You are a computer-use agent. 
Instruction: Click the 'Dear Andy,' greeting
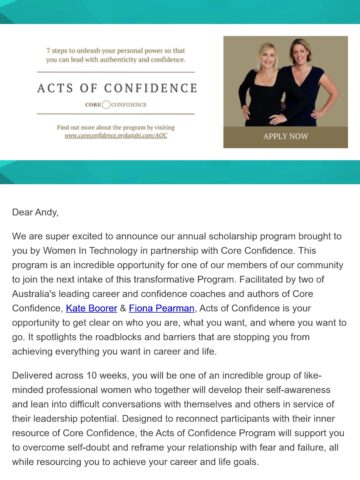(35, 212)
